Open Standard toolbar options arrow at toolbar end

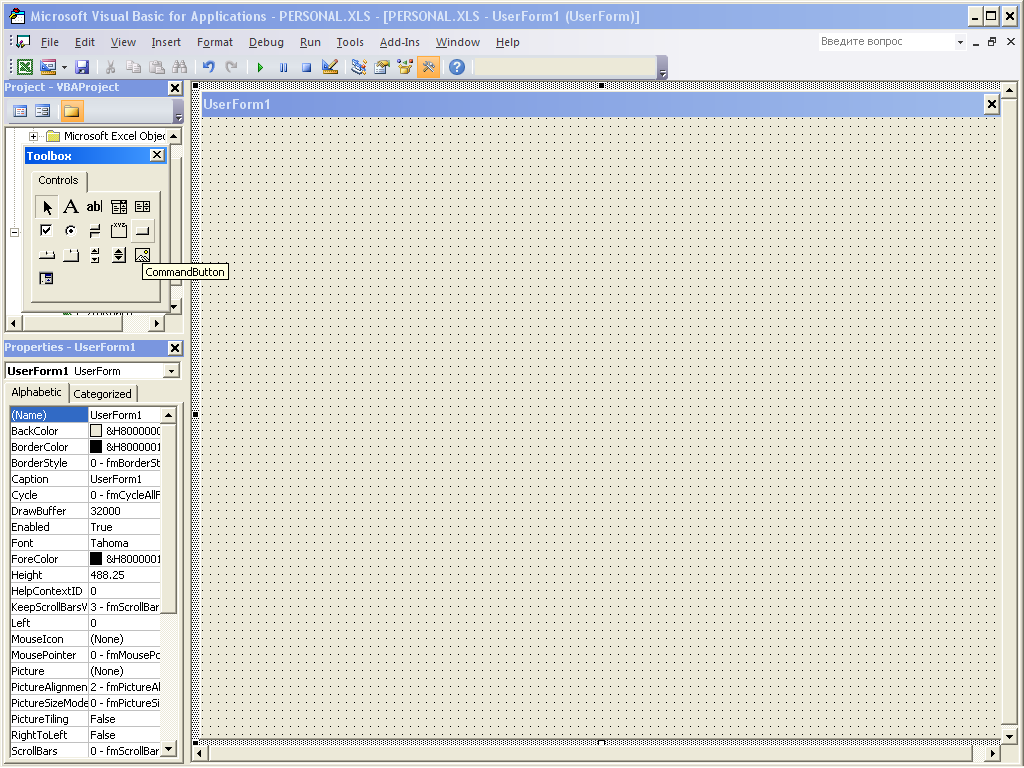click(663, 67)
